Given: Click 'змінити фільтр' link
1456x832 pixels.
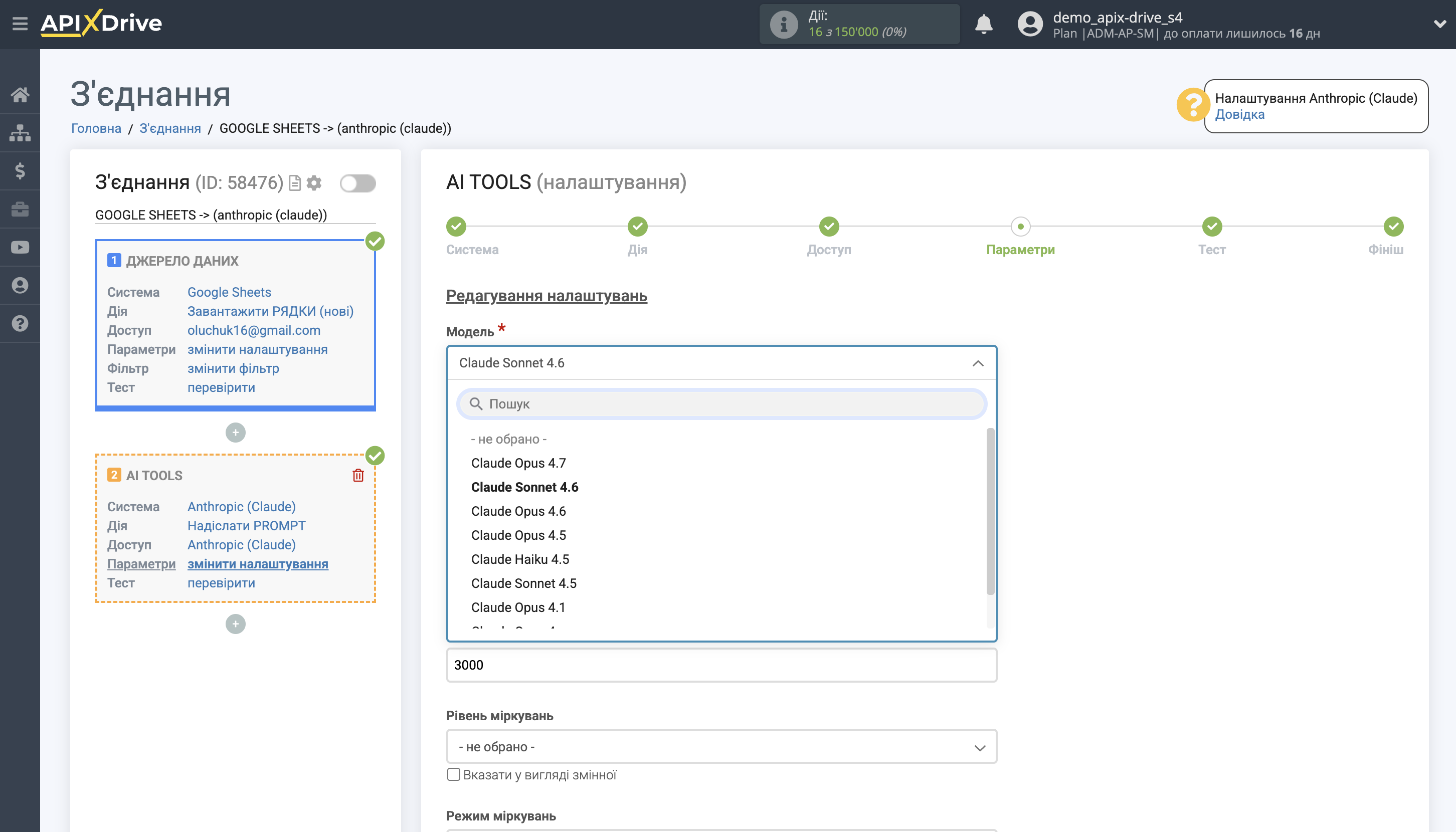Looking at the screenshot, I should pos(233,368).
